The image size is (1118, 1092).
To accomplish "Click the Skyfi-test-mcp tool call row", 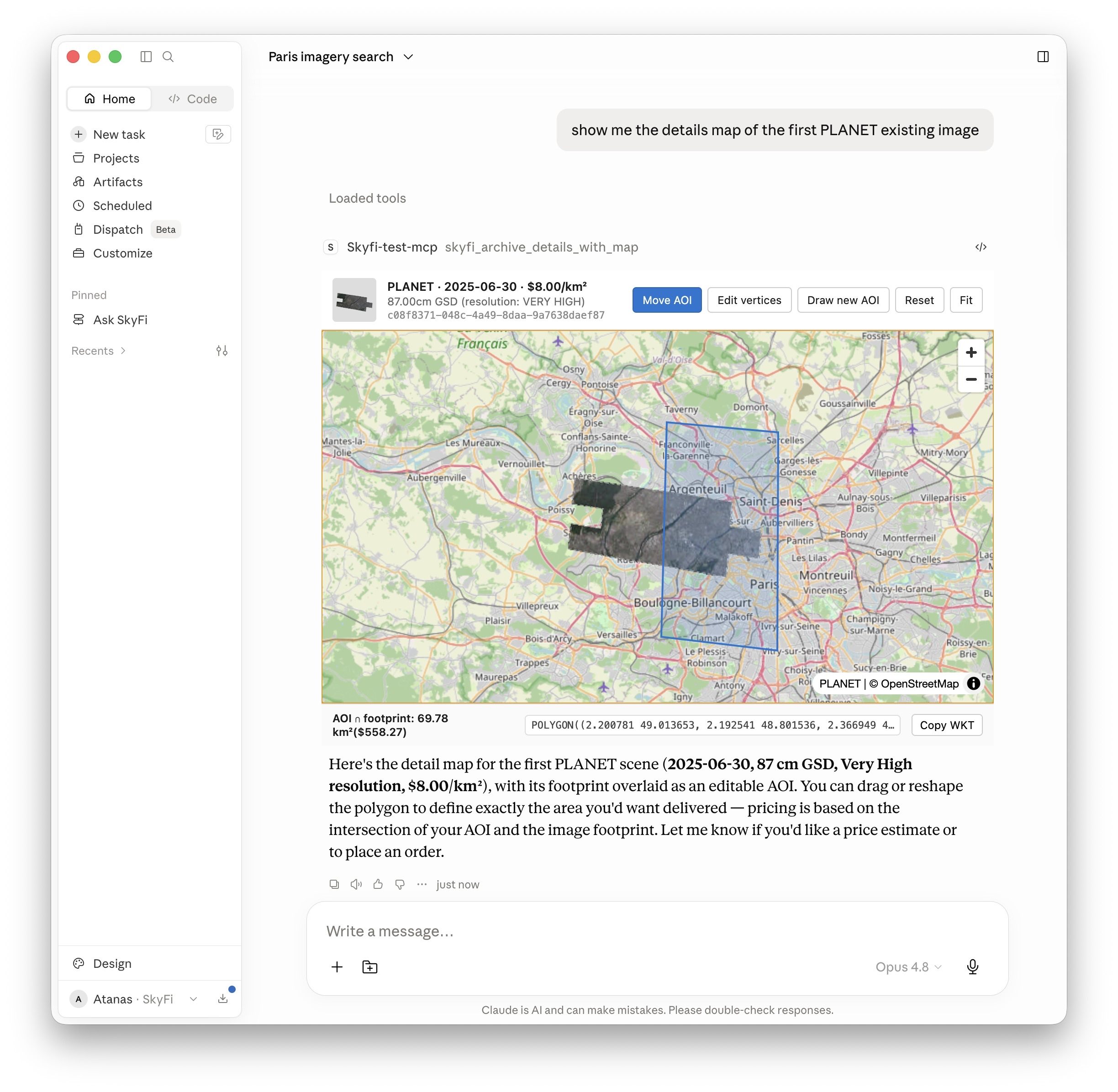I will click(x=656, y=247).
